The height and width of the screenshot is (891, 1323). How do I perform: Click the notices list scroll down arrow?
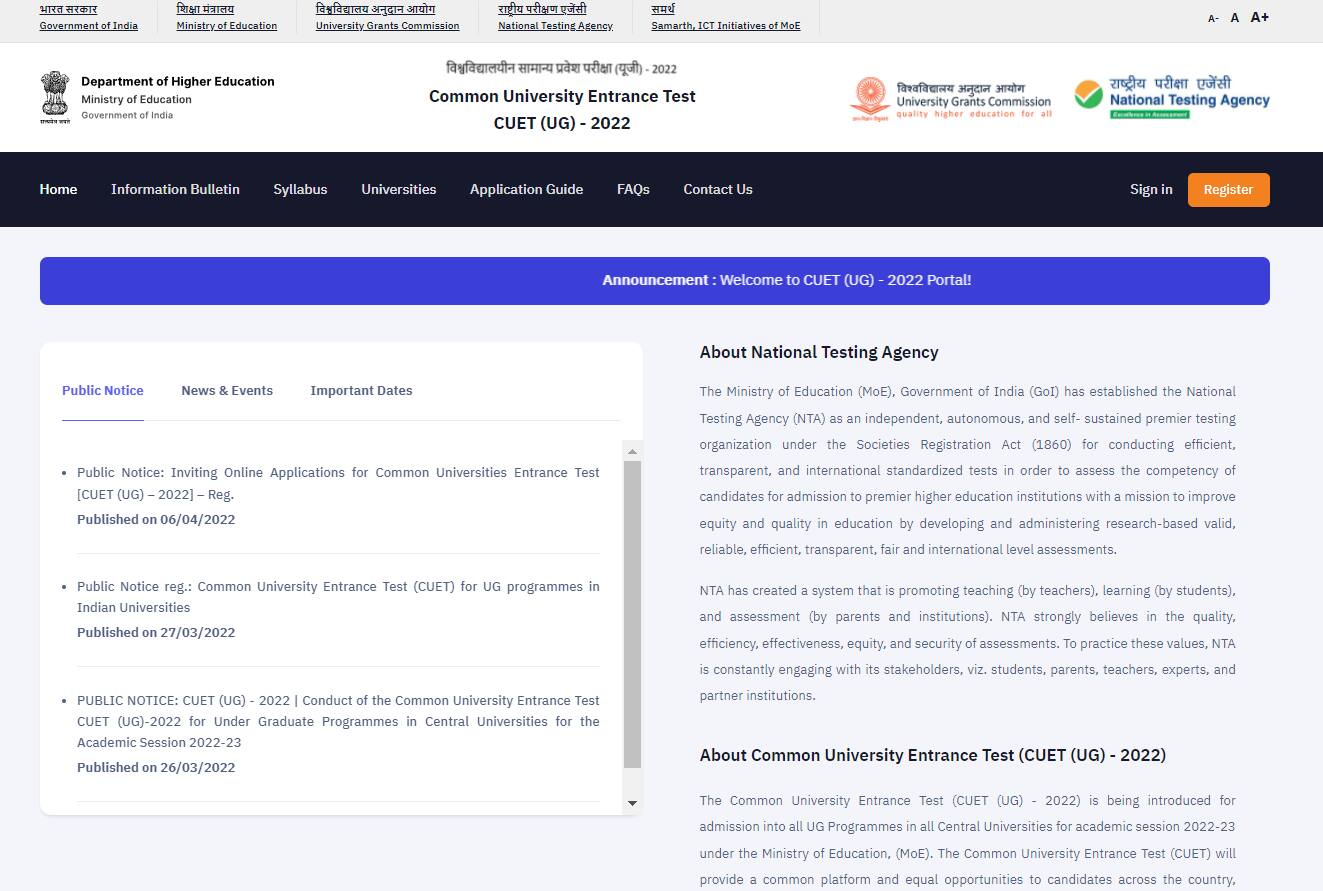click(632, 803)
